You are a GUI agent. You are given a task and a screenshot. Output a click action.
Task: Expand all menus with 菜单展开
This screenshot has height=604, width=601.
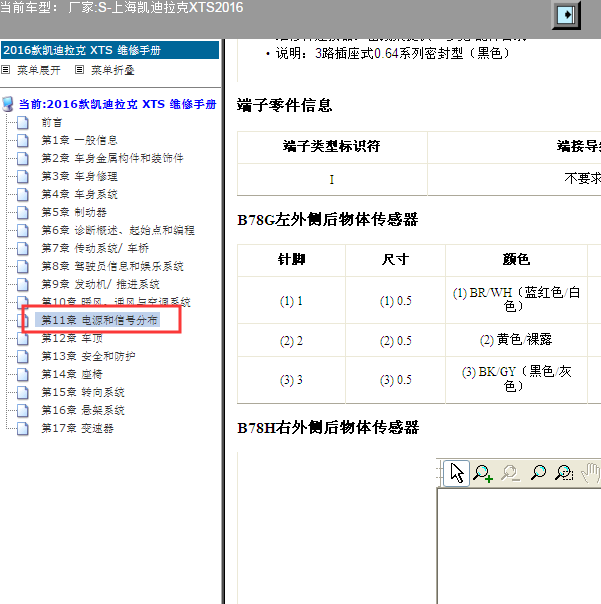[39, 70]
